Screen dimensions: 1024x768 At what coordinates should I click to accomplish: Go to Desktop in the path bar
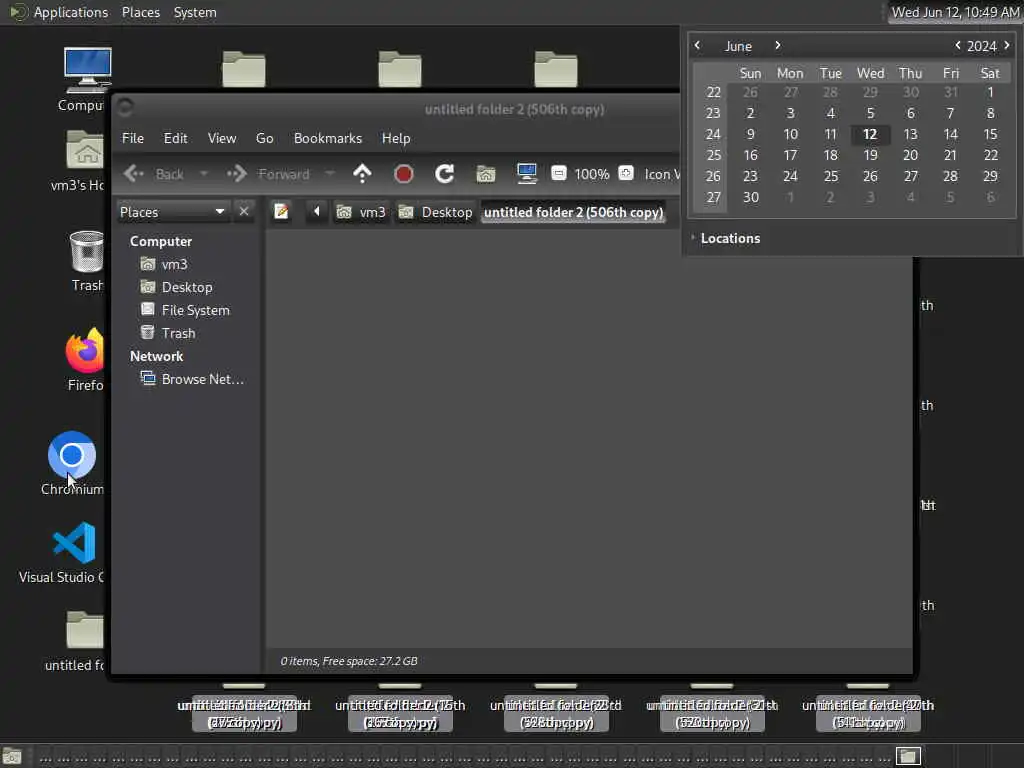(435, 212)
